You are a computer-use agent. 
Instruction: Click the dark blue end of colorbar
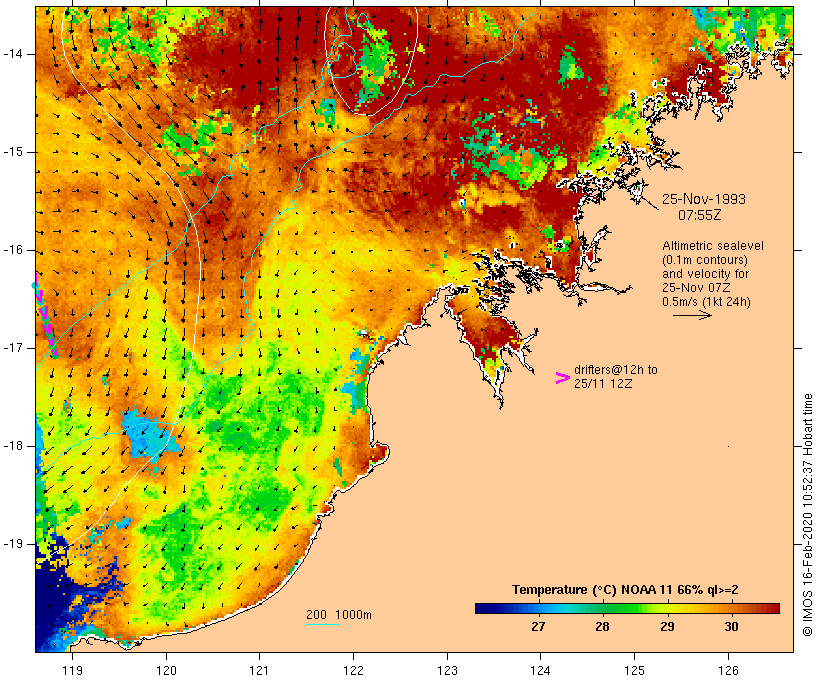click(x=486, y=608)
